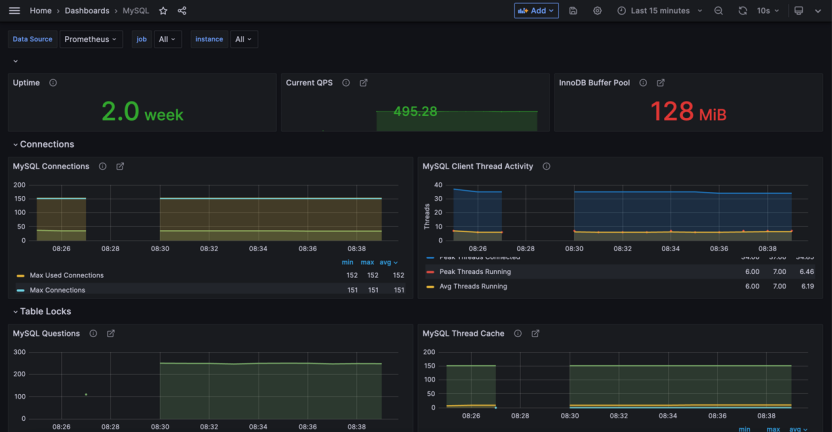Open the Prometheus data source dropdown
Viewport: 832px width, 432px height.
click(x=91, y=39)
